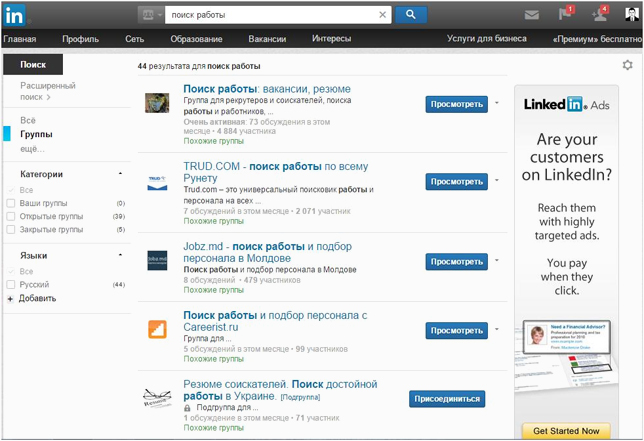Open Поиск работы: вакансии, резюме group title
This screenshot has width=644, height=441.
[267, 89]
